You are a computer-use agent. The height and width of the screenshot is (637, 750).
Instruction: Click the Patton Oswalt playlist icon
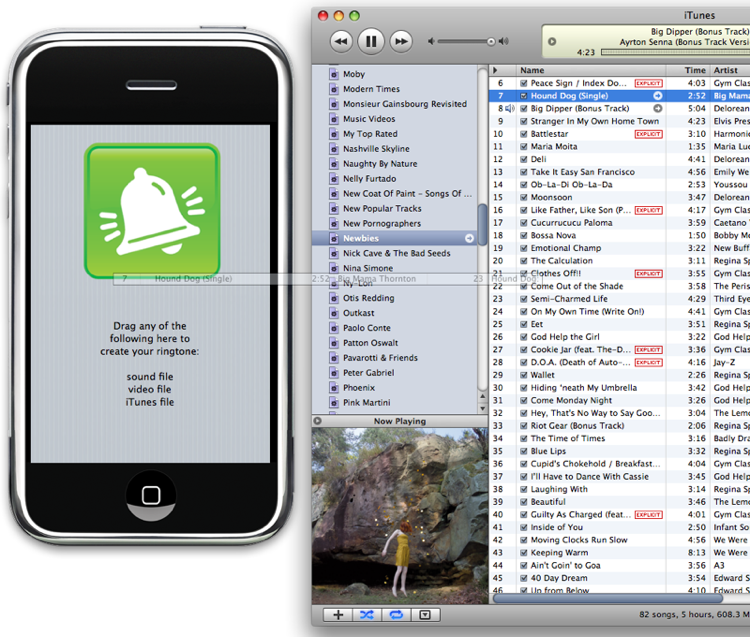334,343
